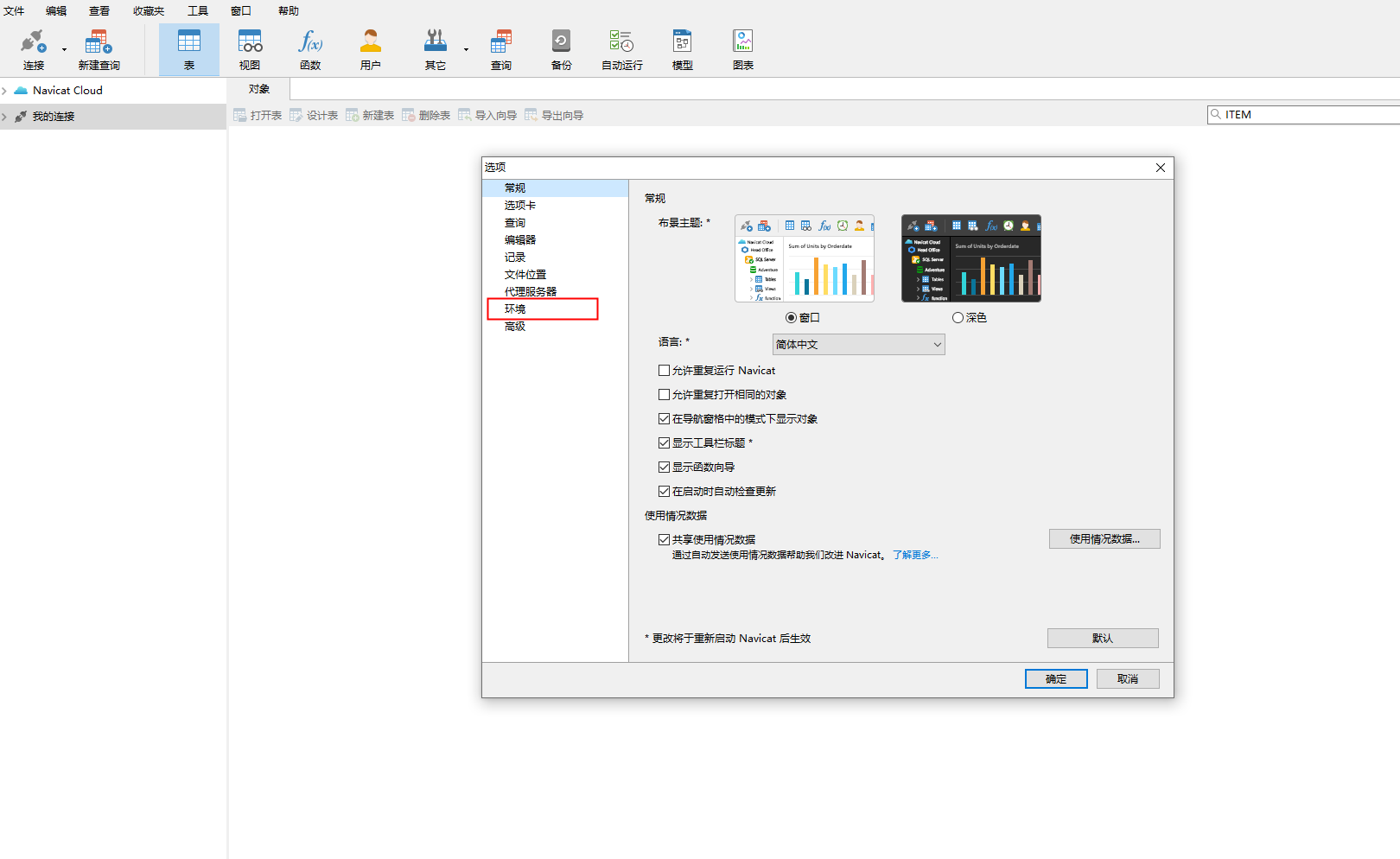This screenshot has width=1400, height=859.
Task: Select the 窗口 light theme radio button
Action: [x=791, y=318]
